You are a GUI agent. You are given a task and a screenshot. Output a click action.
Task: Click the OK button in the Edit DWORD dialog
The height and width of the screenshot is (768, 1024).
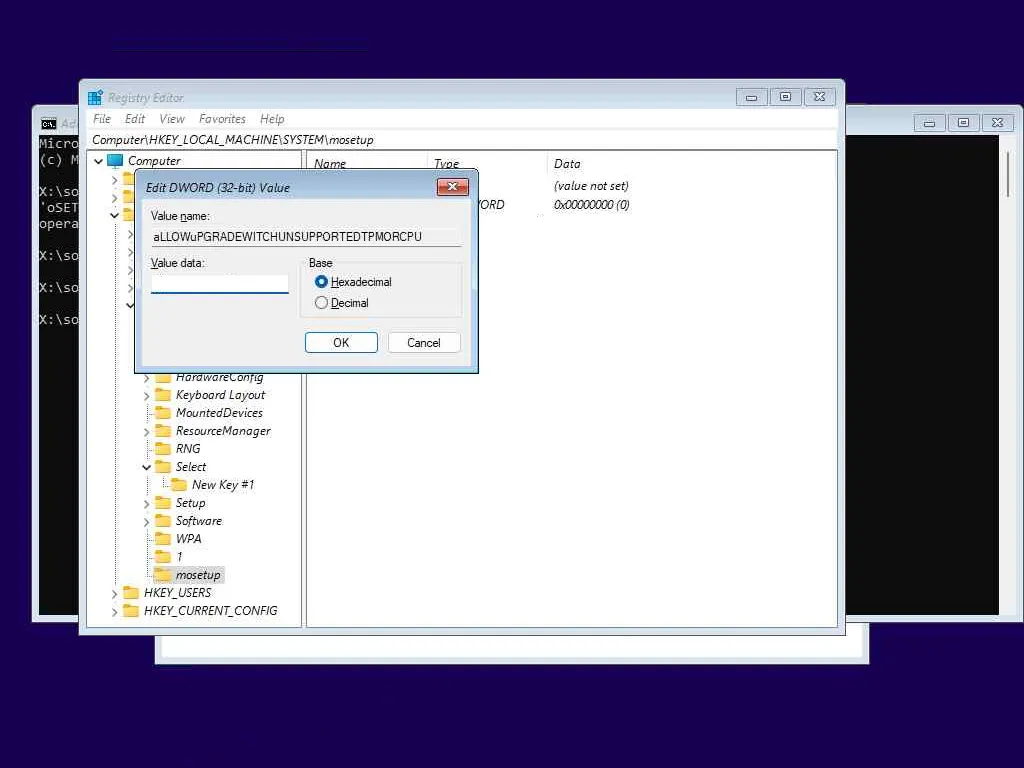point(341,343)
